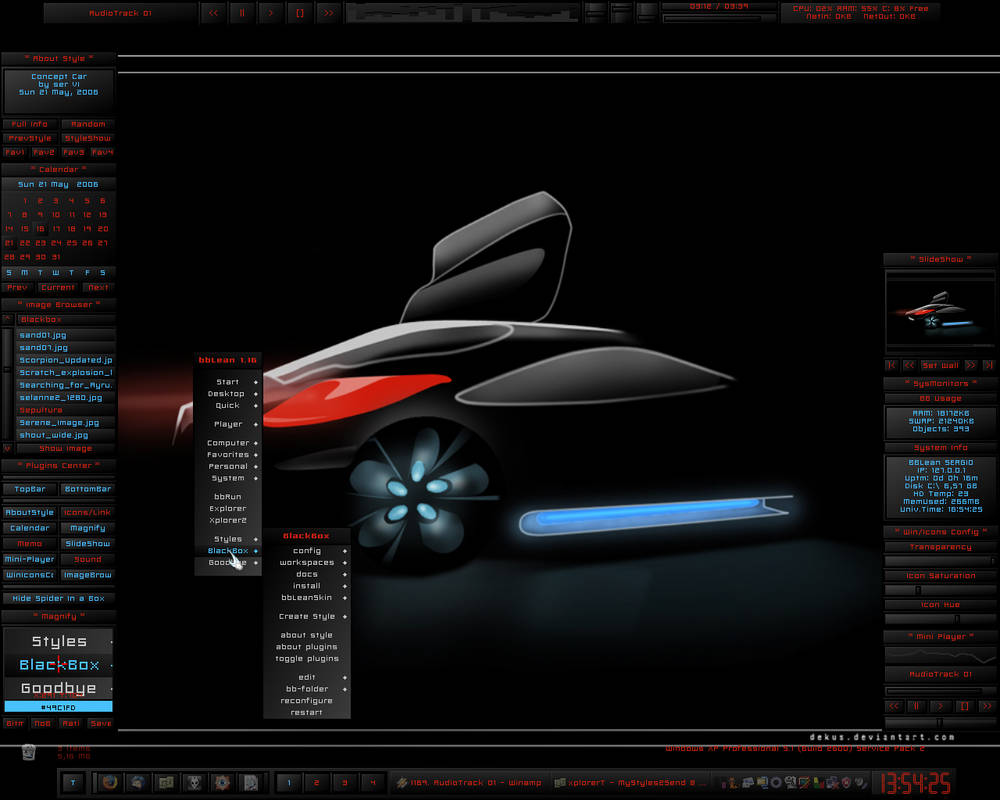1000x800 pixels.
Task: Play track in the Mini Player panel
Action: coord(940,706)
